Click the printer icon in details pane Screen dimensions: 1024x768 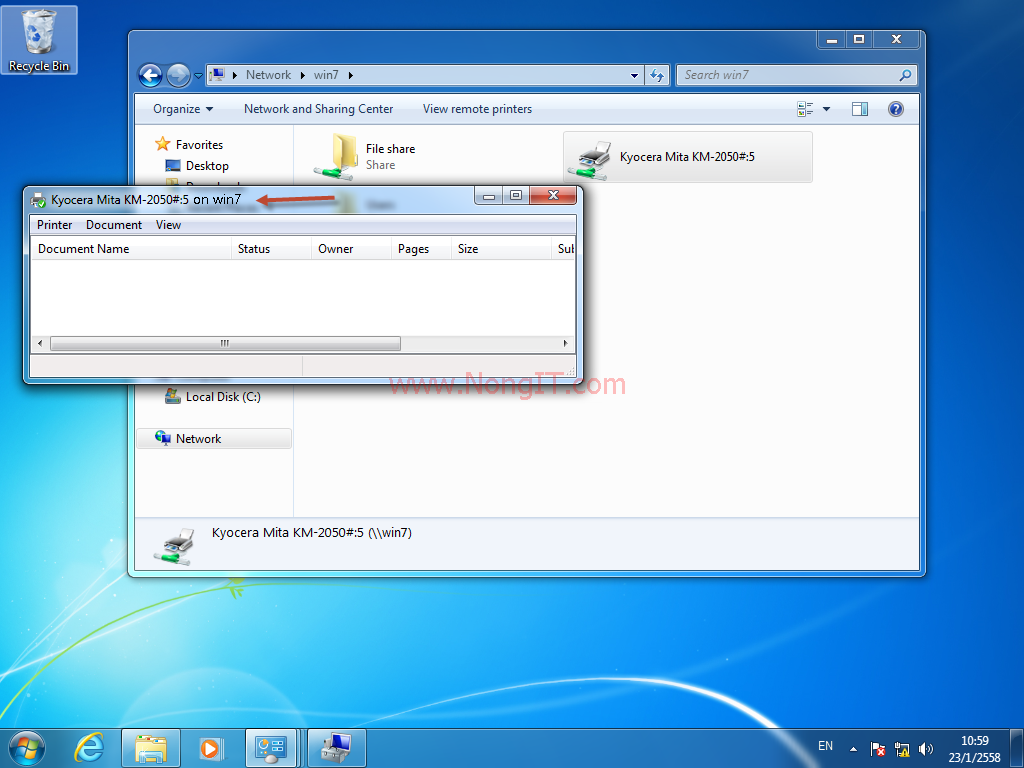coord(174,546)
